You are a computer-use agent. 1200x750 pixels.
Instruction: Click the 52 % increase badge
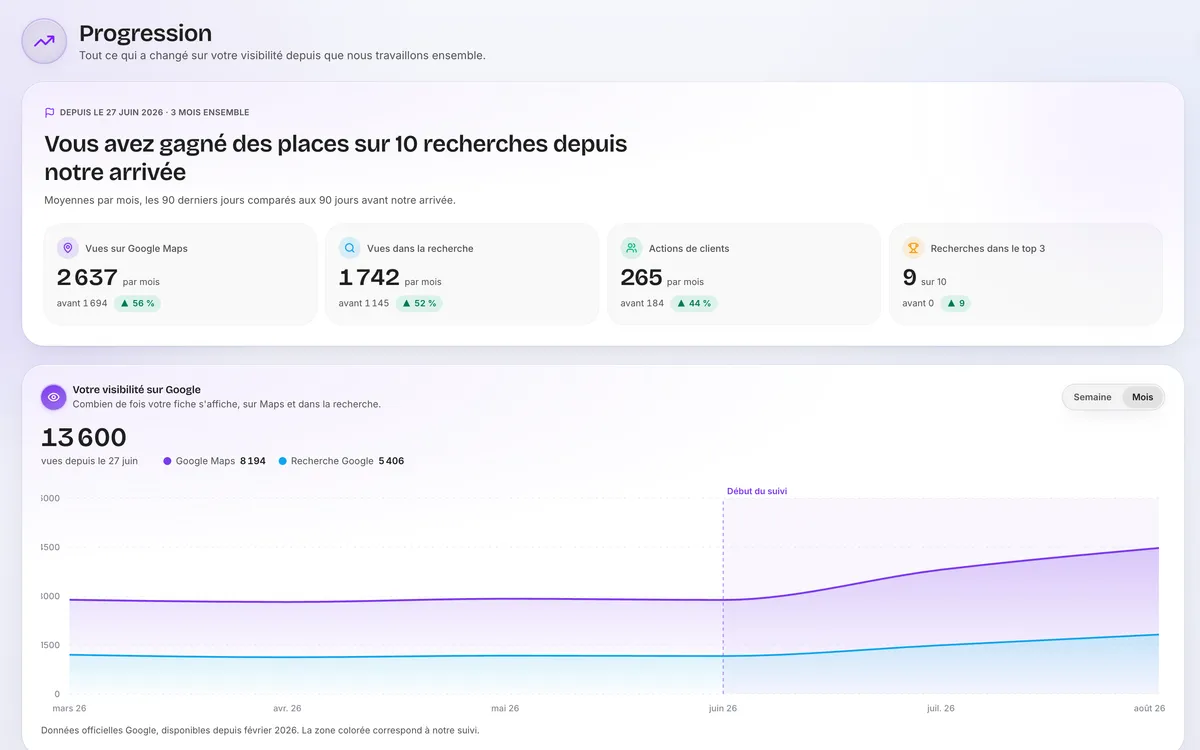[419, 303]
